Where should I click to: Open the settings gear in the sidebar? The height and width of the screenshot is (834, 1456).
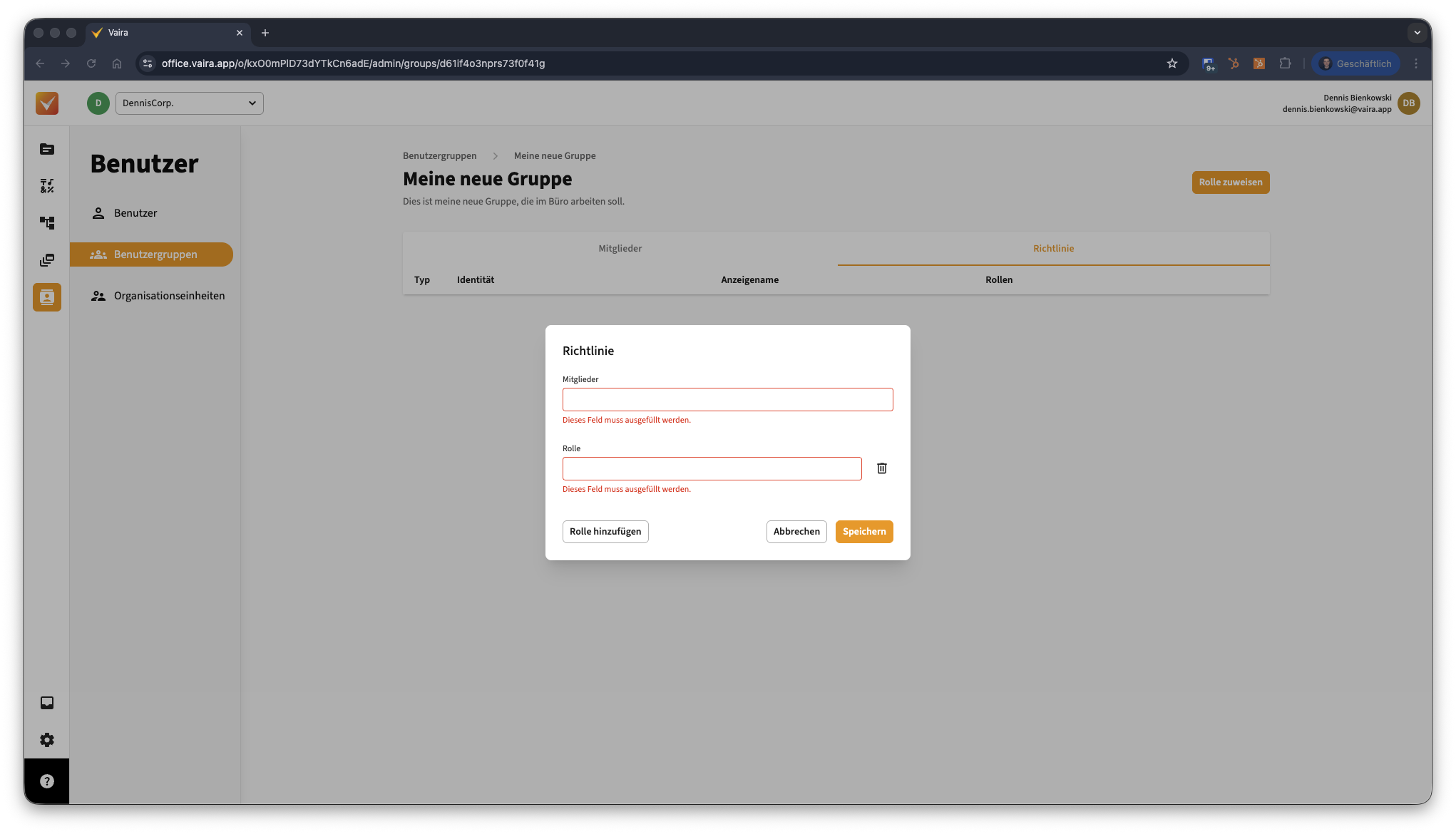[47, 740]
